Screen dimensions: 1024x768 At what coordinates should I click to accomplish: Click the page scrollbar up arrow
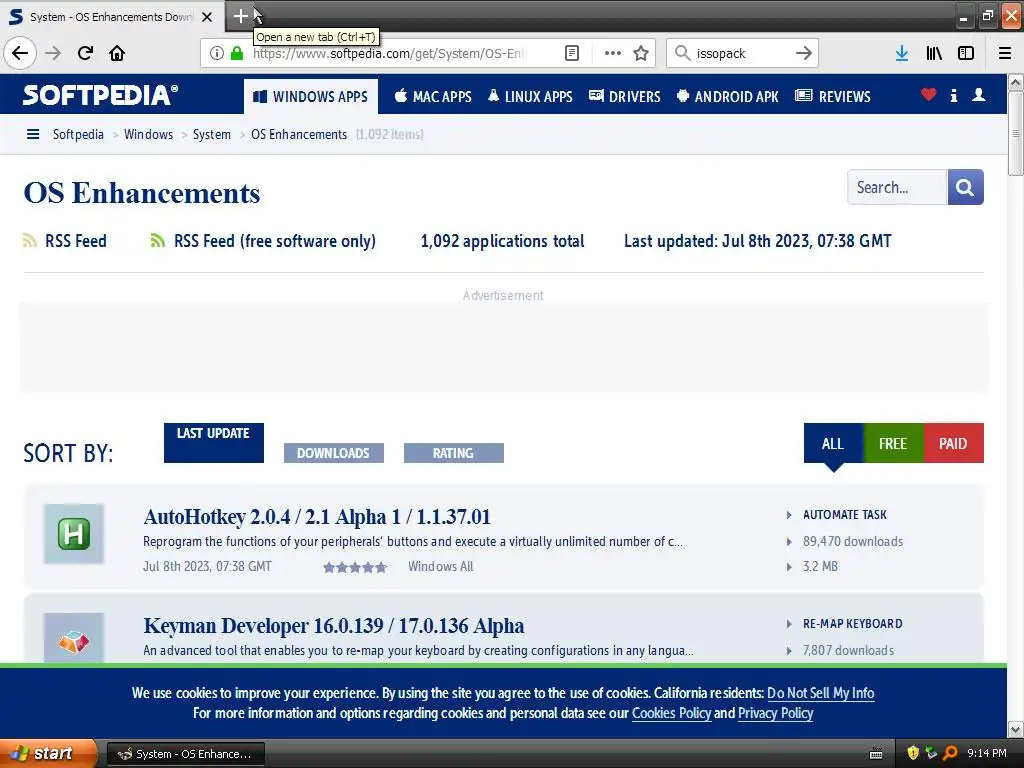click(1016, 82)
